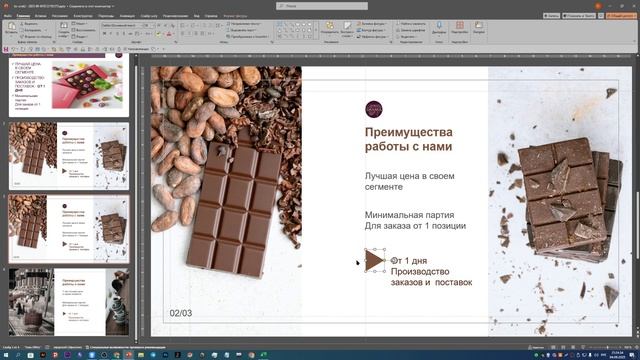Viewport: 640px width, 360px height.
Task: Toggle strikethrough formatting
Action: [130, 33]
